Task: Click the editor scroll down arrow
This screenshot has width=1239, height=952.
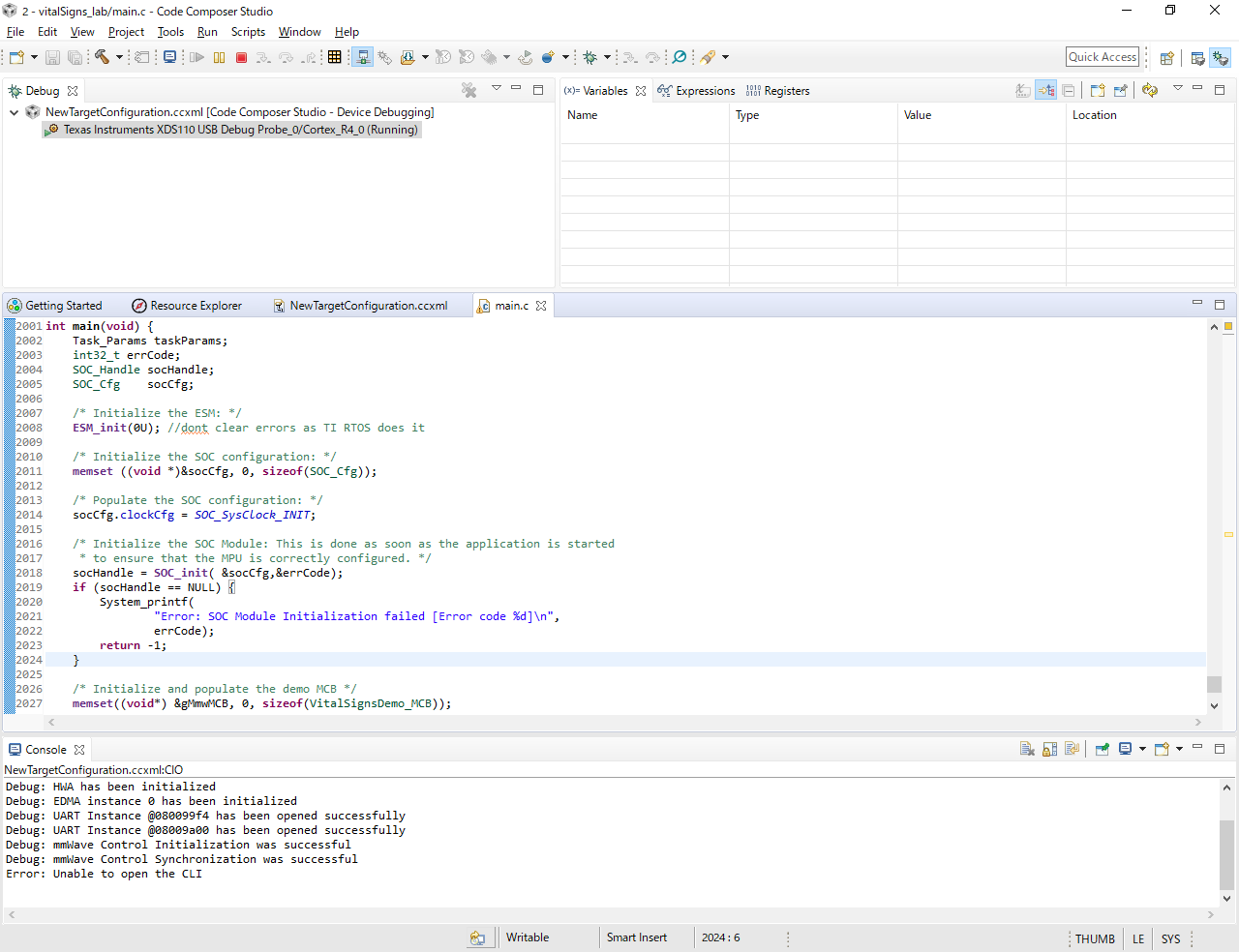Action: (x=1214, y=706)
